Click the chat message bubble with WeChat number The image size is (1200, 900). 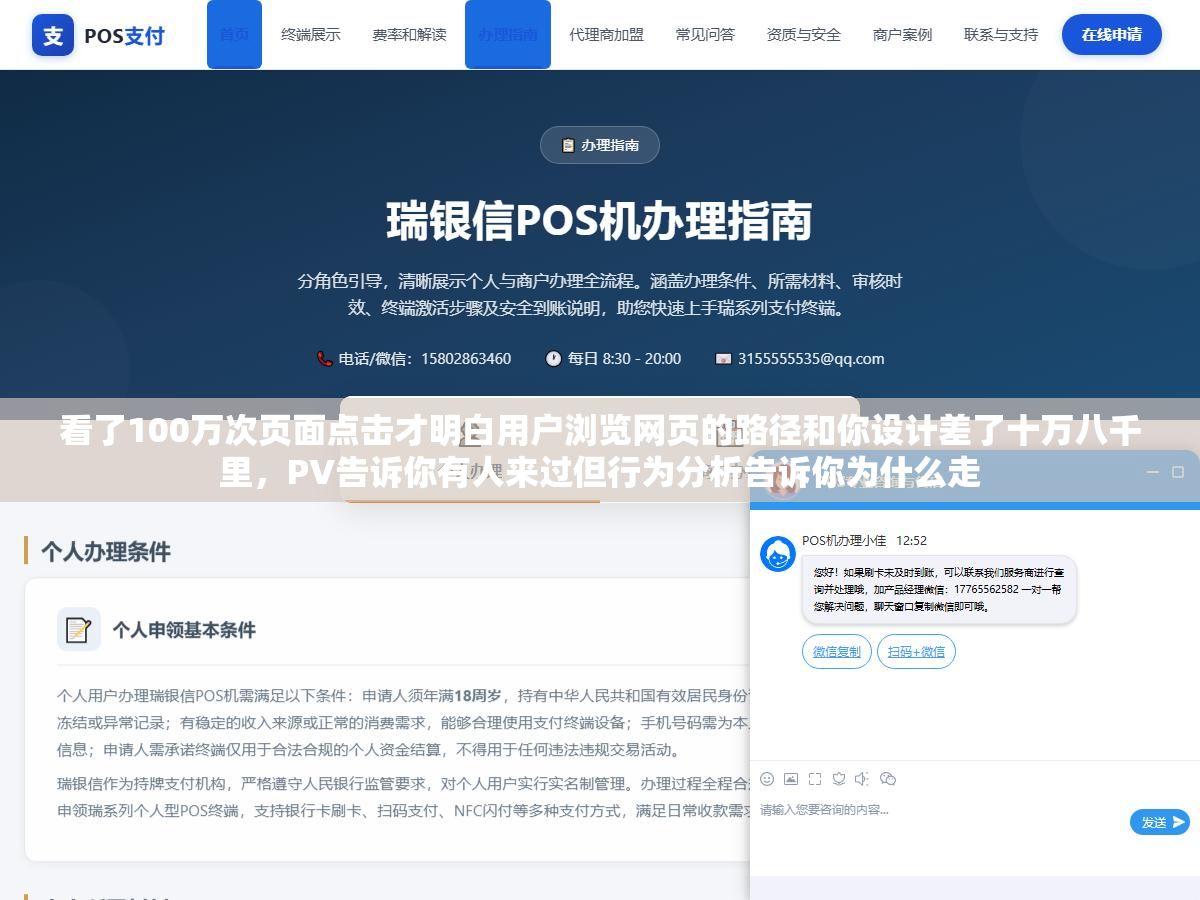click(939, 590)
